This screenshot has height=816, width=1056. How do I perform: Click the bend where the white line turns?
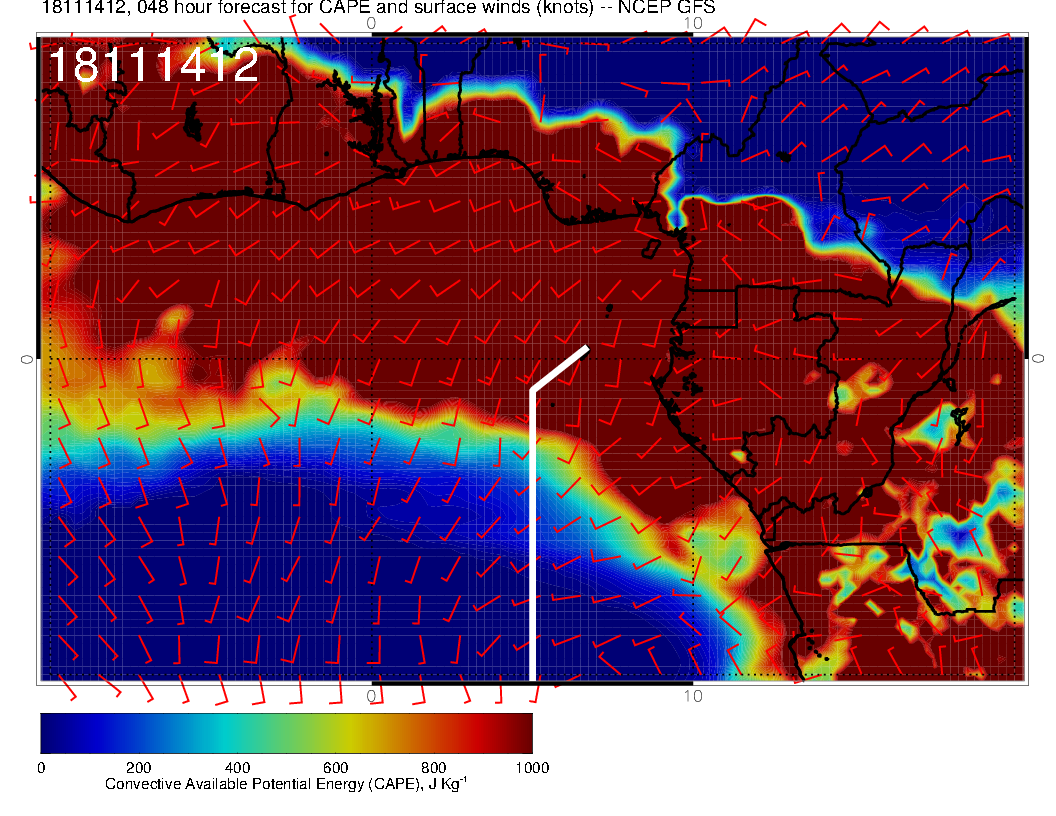[533, 391]
